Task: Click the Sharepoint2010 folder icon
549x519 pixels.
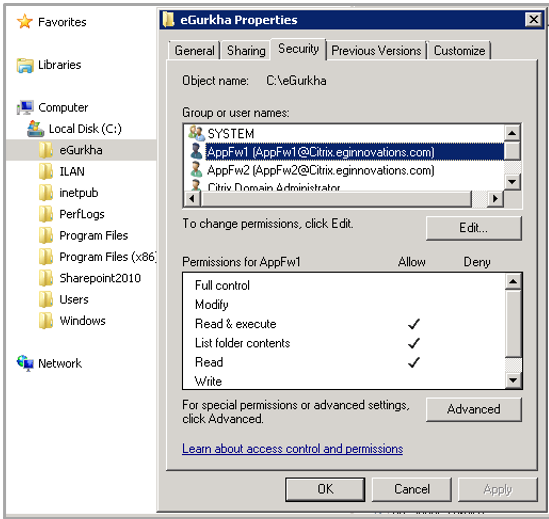Action: point(46,278)
